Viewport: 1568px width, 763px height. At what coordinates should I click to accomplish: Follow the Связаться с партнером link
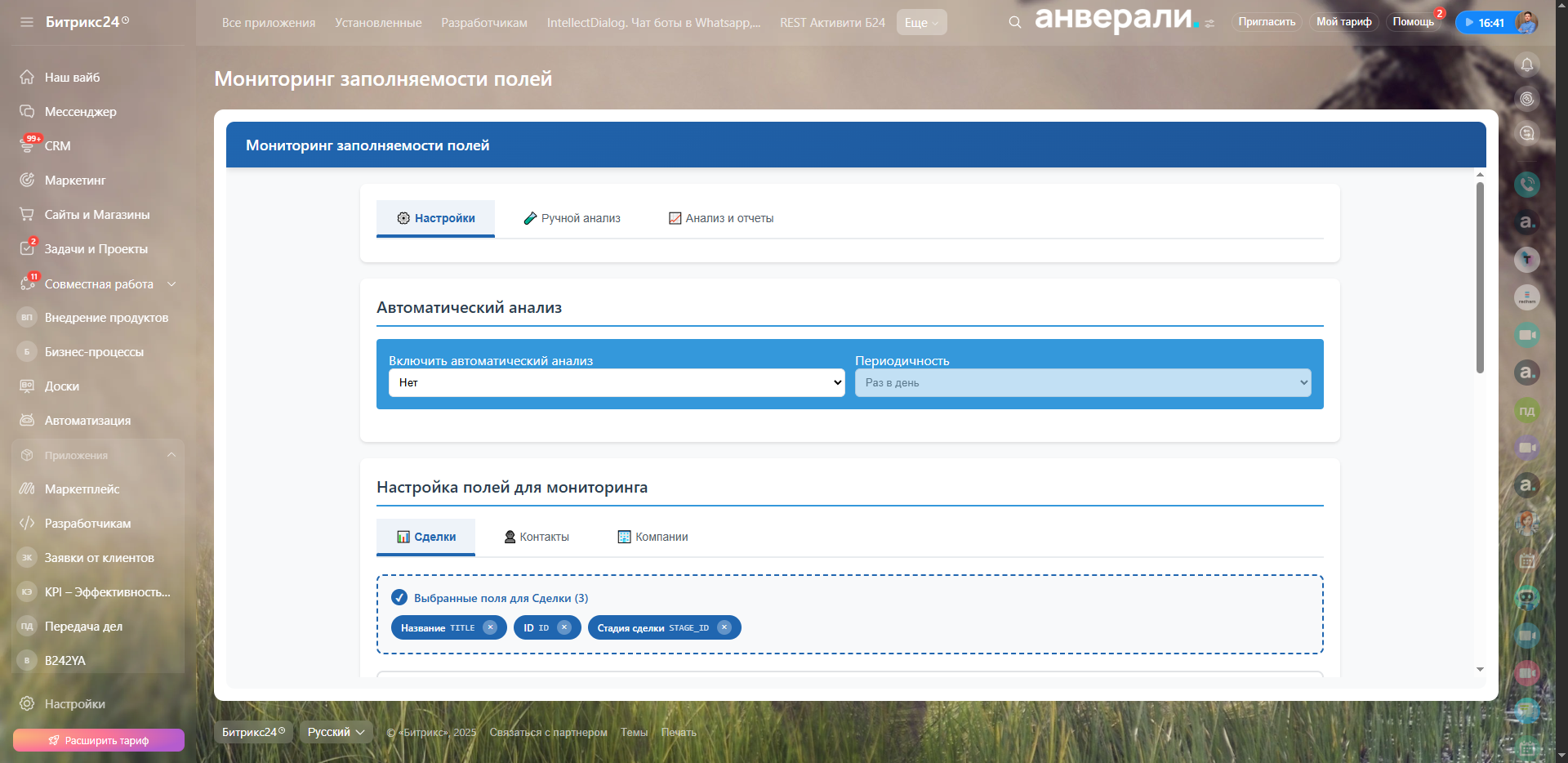(549, 733)
